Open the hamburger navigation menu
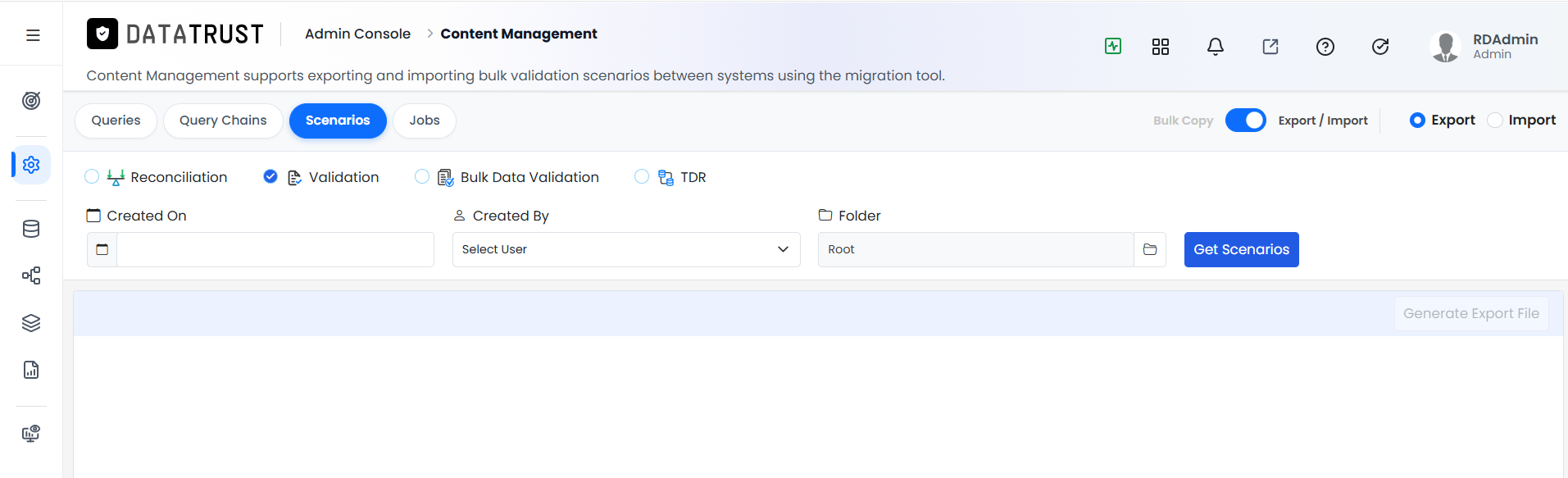The image size is (1568, 478). (33, 35)
